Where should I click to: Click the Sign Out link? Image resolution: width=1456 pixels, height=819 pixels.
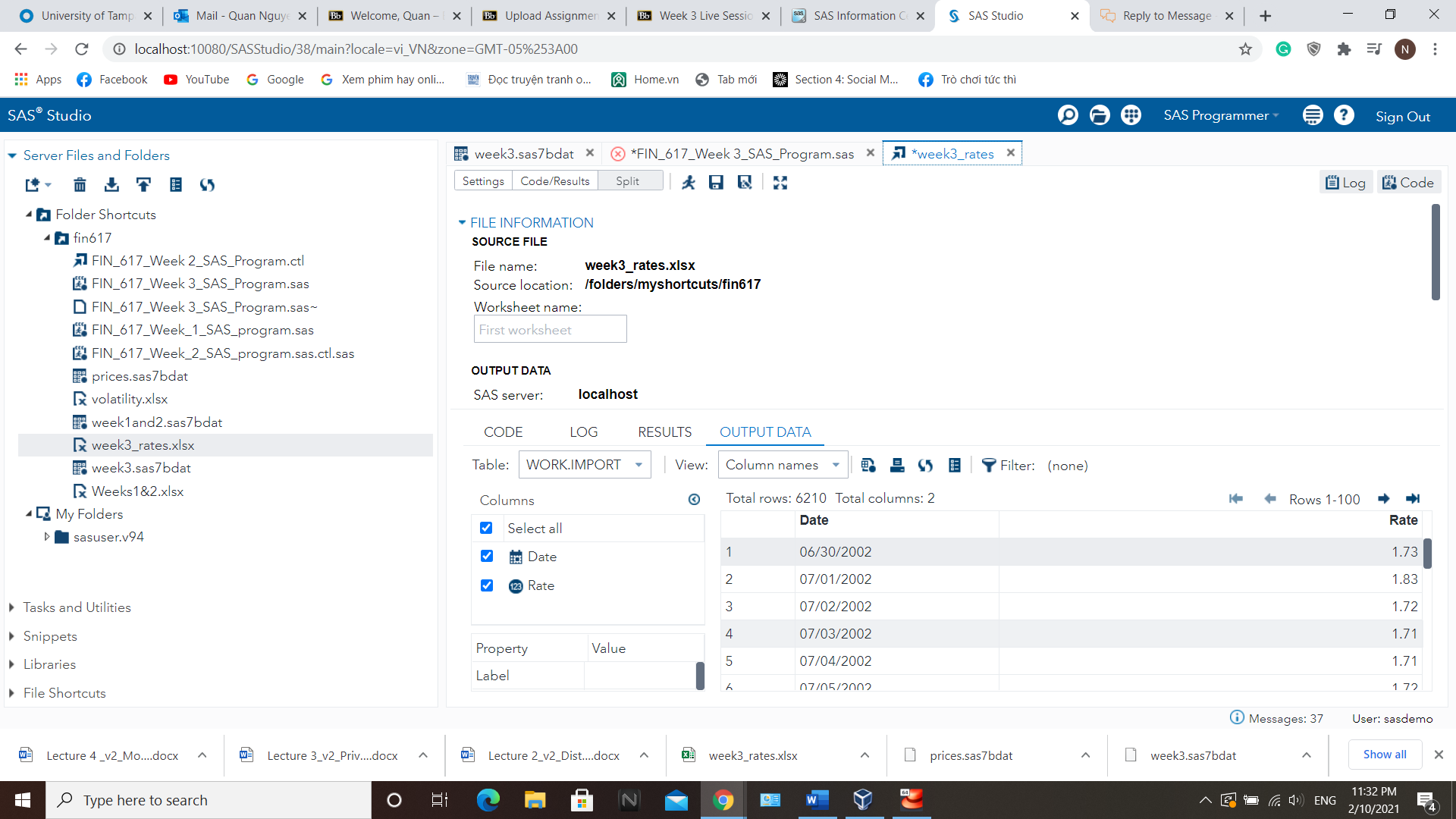[1402, 116]
